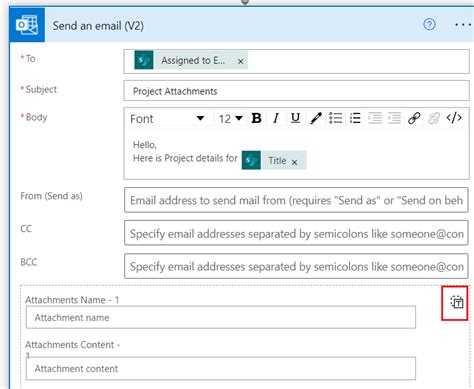Open the text highlight color pen tool
The width and height of the screenshot is (474, 389).
[315, 118]
